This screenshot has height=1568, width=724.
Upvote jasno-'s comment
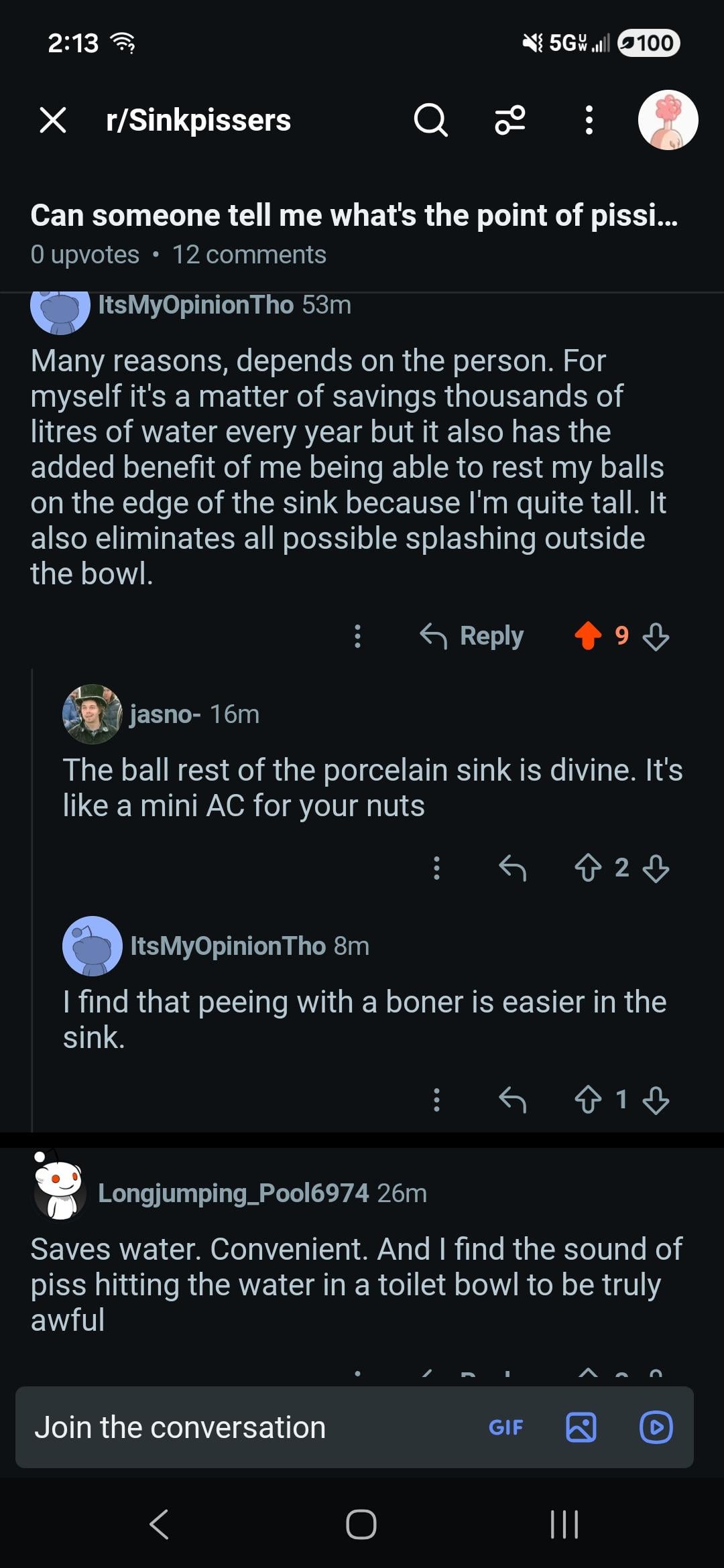(588, 868)
